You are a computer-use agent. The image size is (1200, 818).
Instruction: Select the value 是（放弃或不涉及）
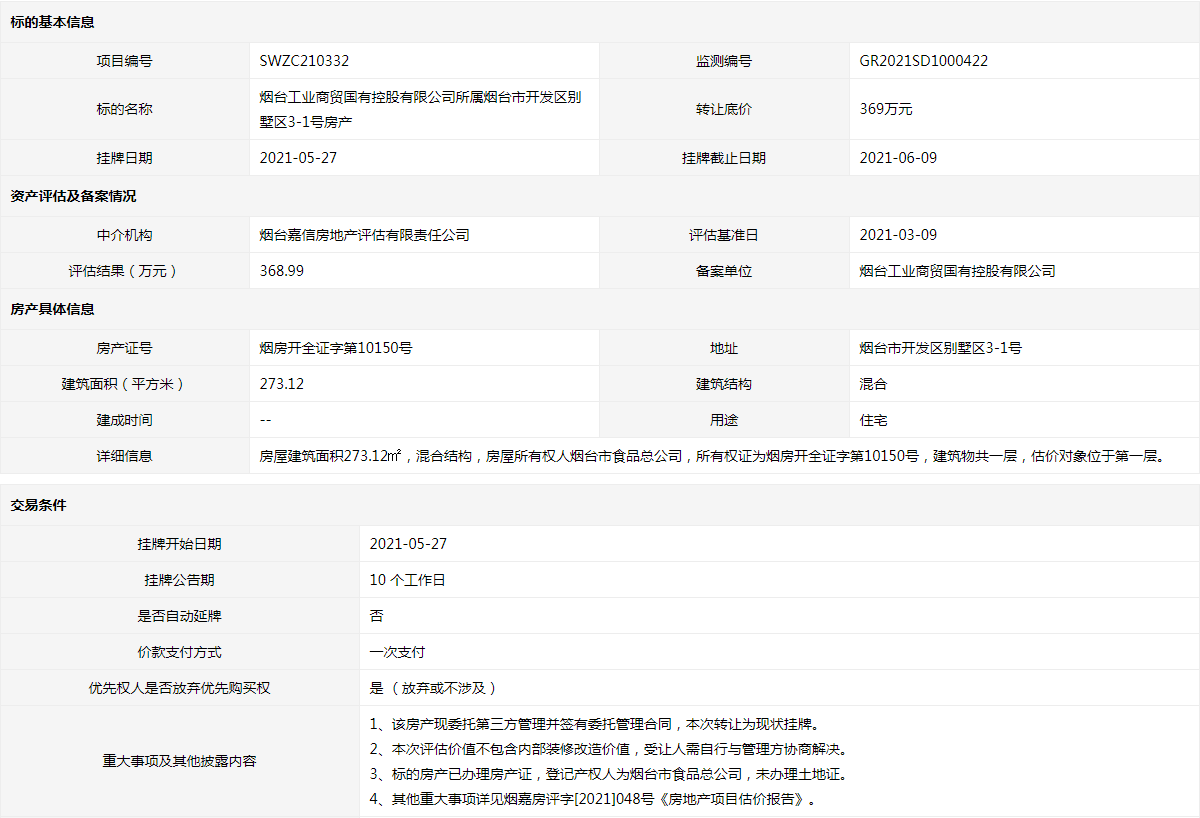click(433, 688)
